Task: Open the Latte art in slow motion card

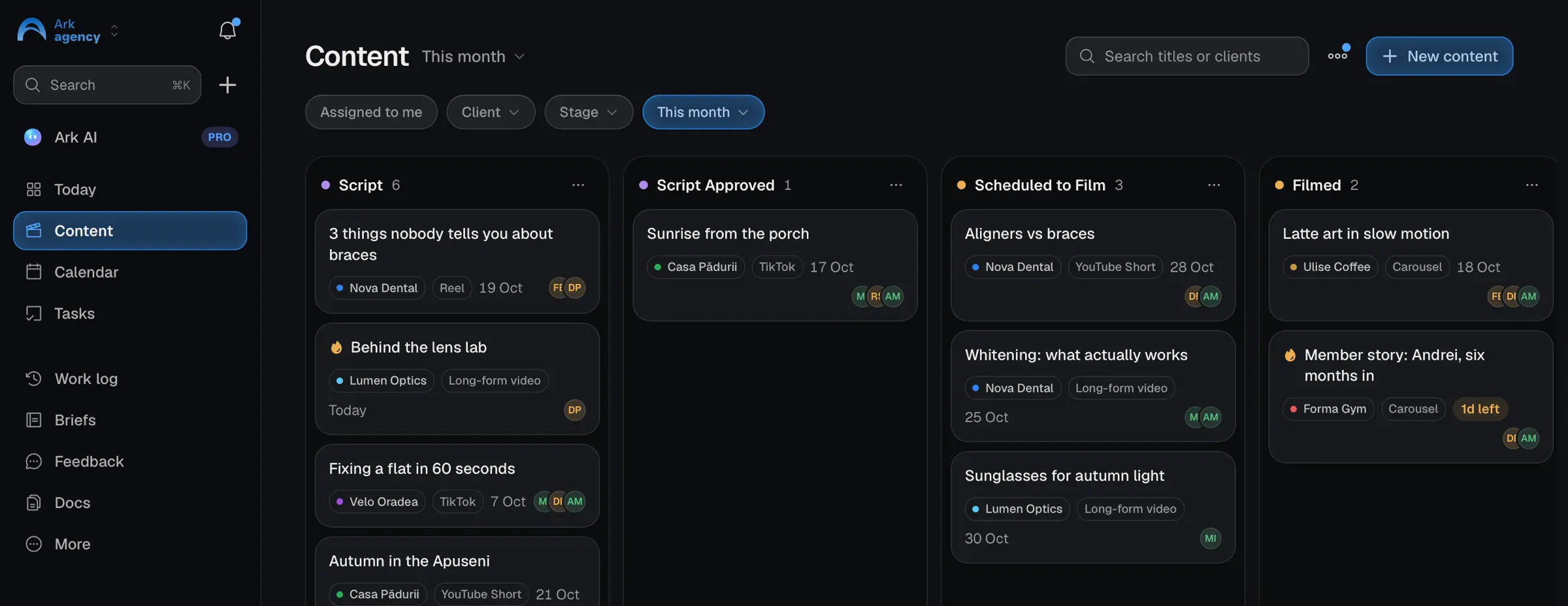Action: click(x=1411, y=265)
